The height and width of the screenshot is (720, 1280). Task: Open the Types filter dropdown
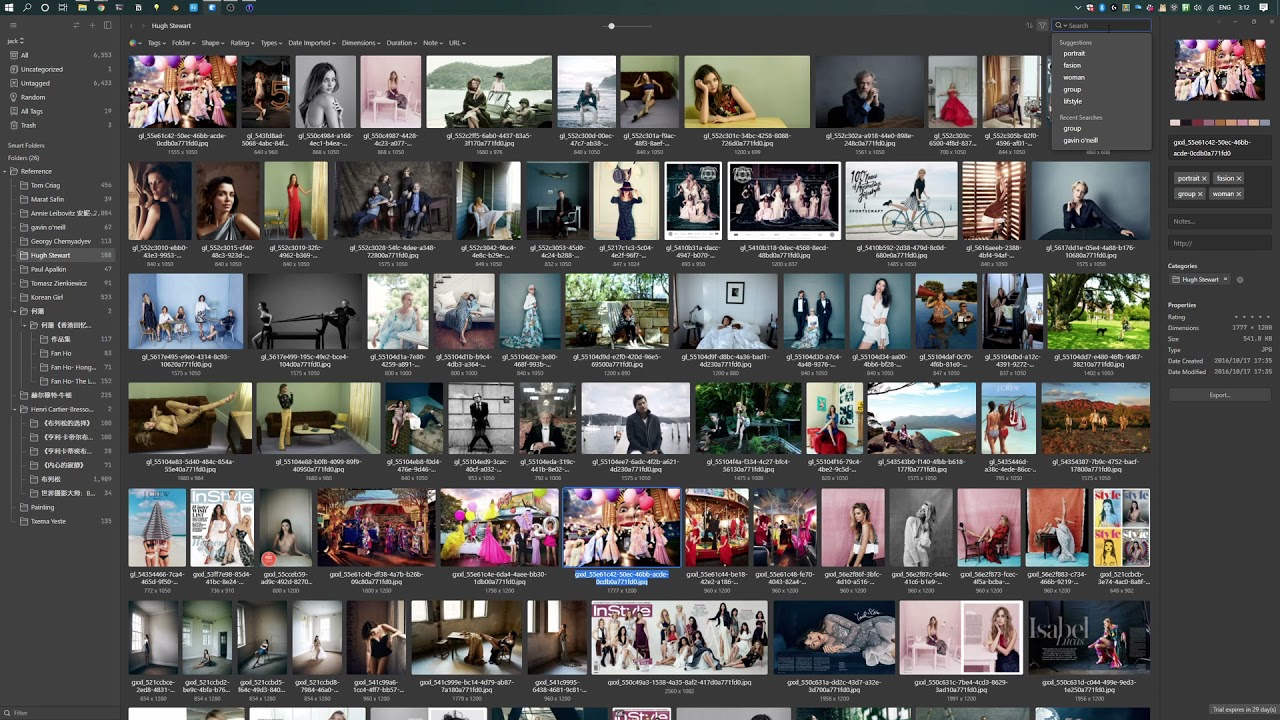point(272,43)
